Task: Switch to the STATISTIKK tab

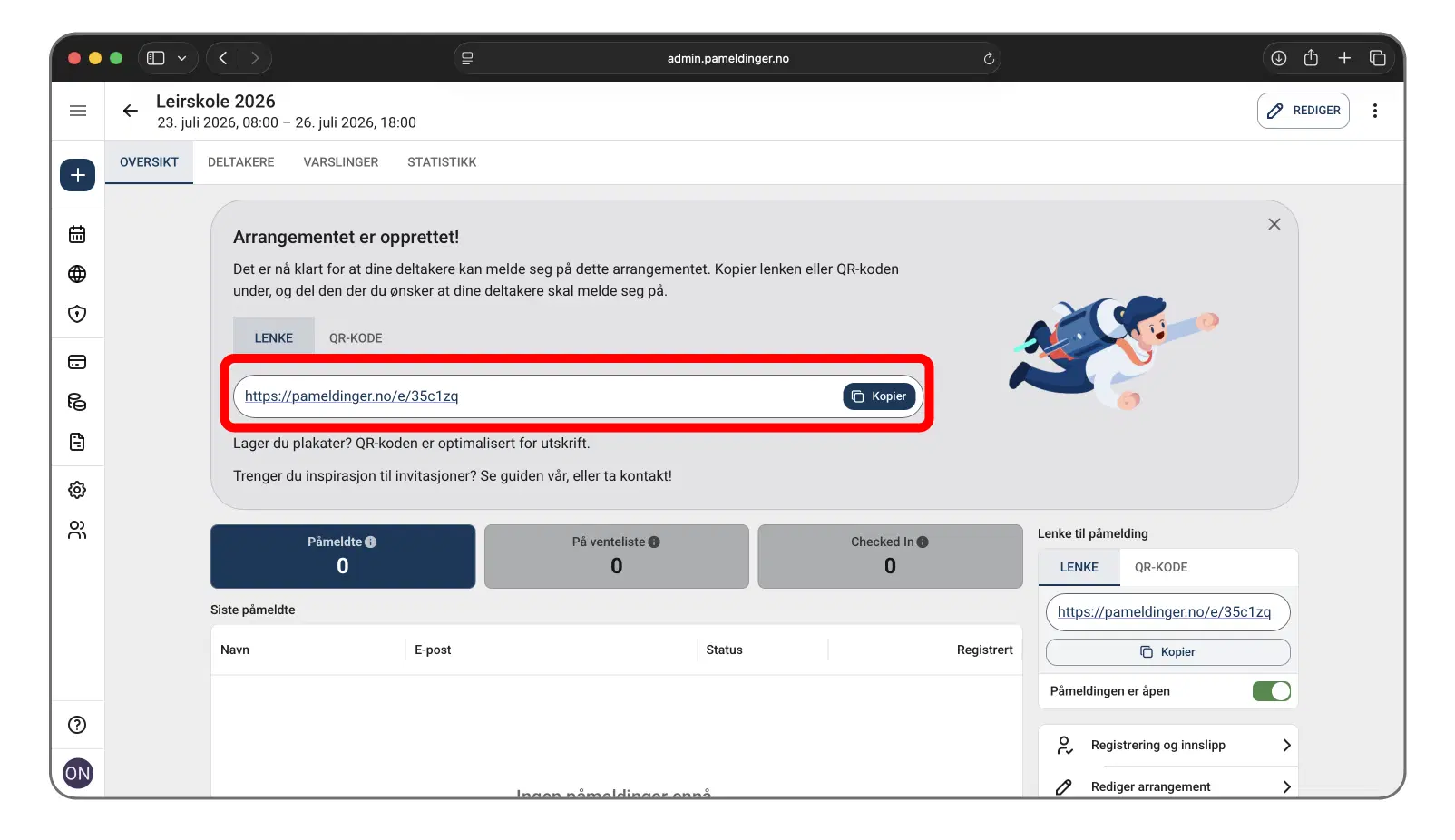Action: [441, 162]
